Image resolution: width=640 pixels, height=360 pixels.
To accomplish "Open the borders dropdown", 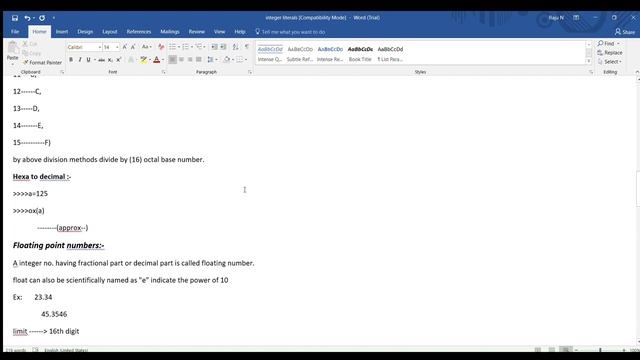I will (246, 60).
